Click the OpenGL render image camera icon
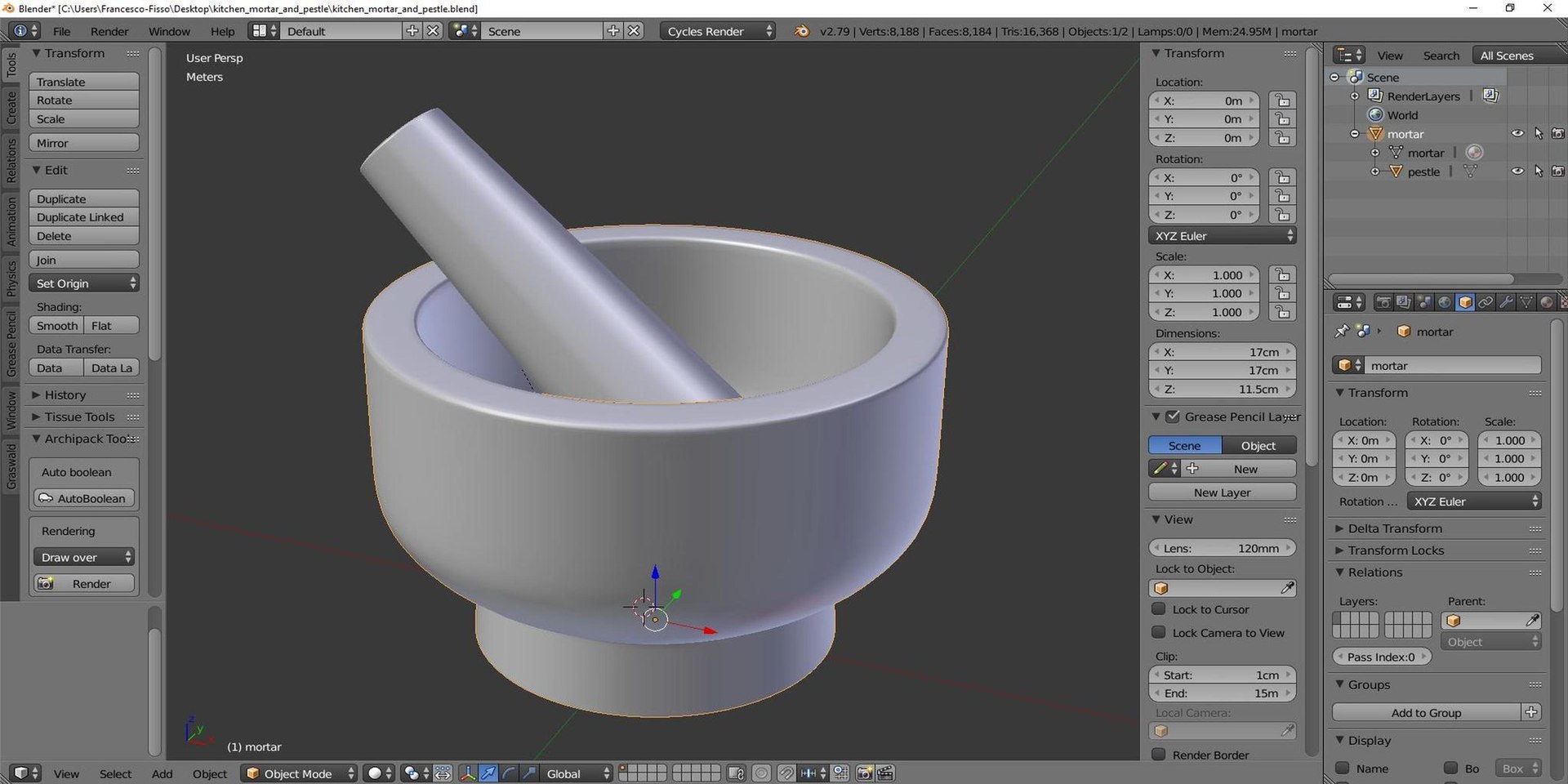The image size is (1568, 784). point(865,773)
